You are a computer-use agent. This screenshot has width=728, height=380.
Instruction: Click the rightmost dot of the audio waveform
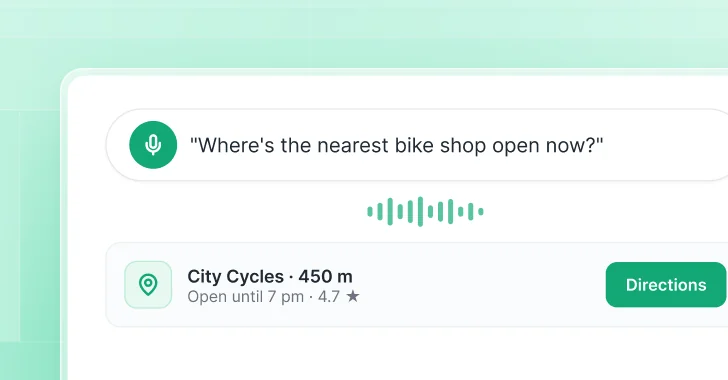point(481,212)
